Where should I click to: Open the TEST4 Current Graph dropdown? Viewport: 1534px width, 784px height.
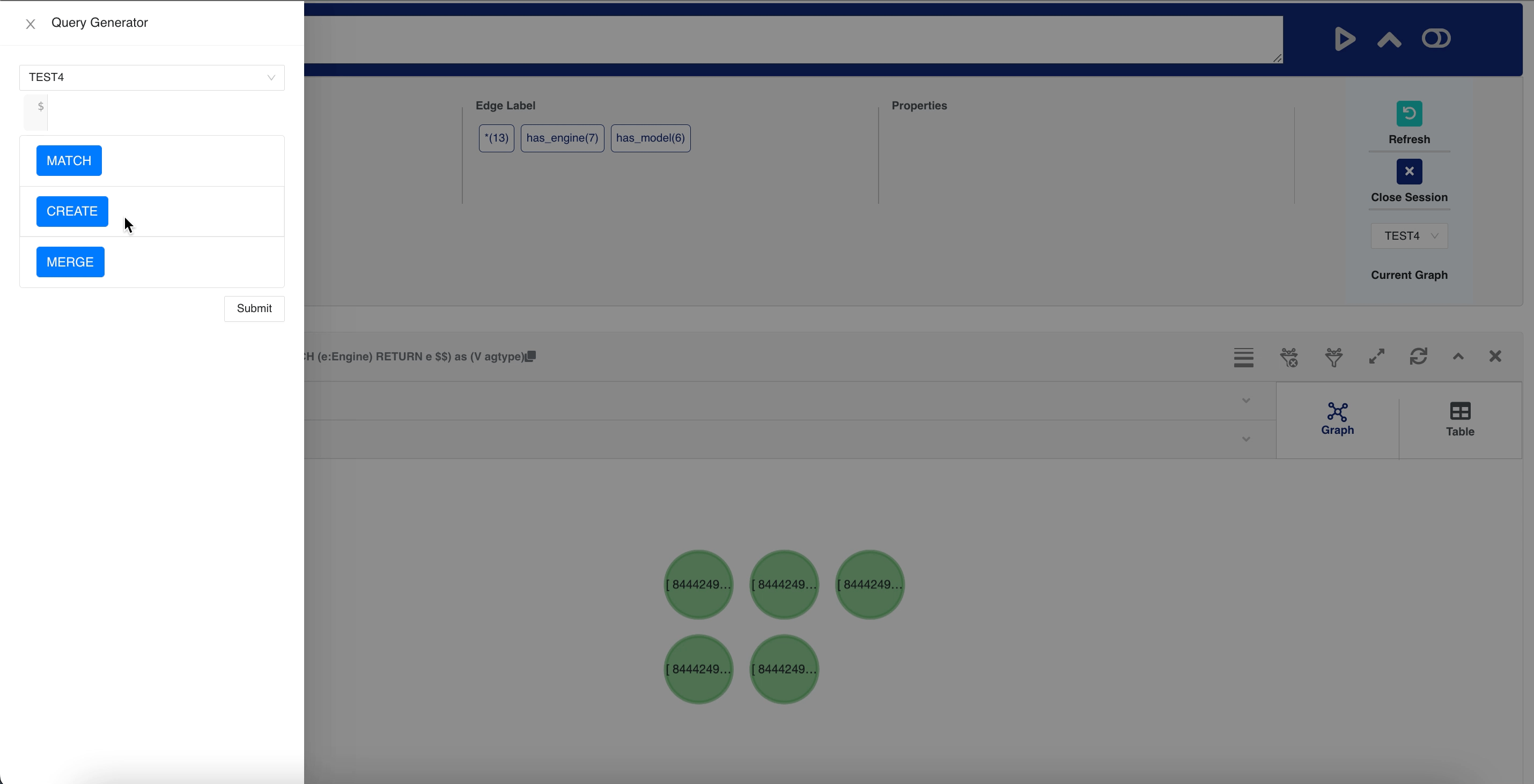click(x=1409, y=236)
